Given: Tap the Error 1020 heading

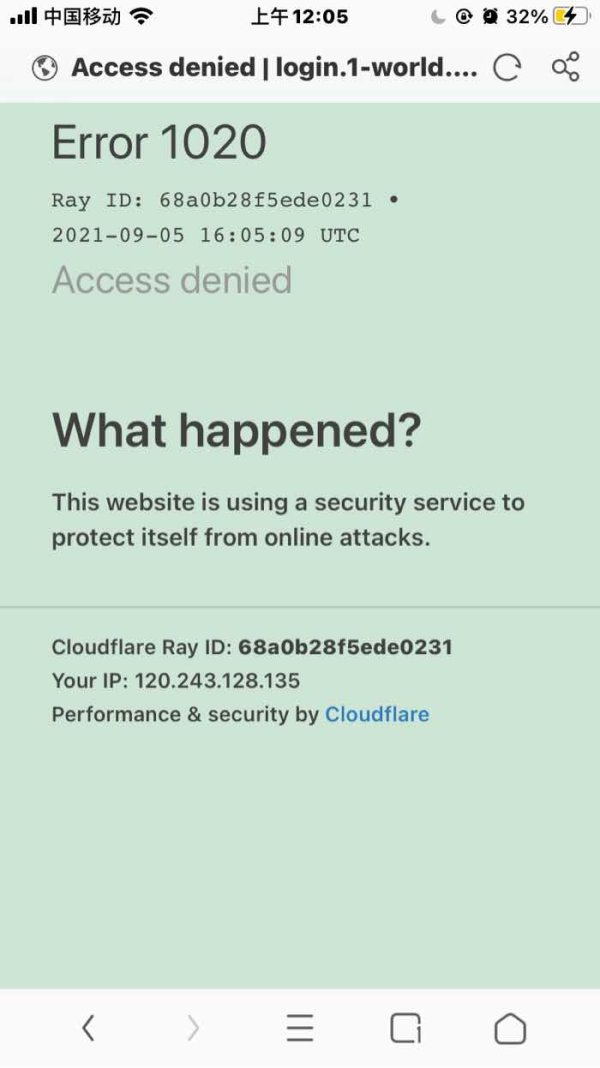Looking at the screenshot, I should tap(159, 142).
